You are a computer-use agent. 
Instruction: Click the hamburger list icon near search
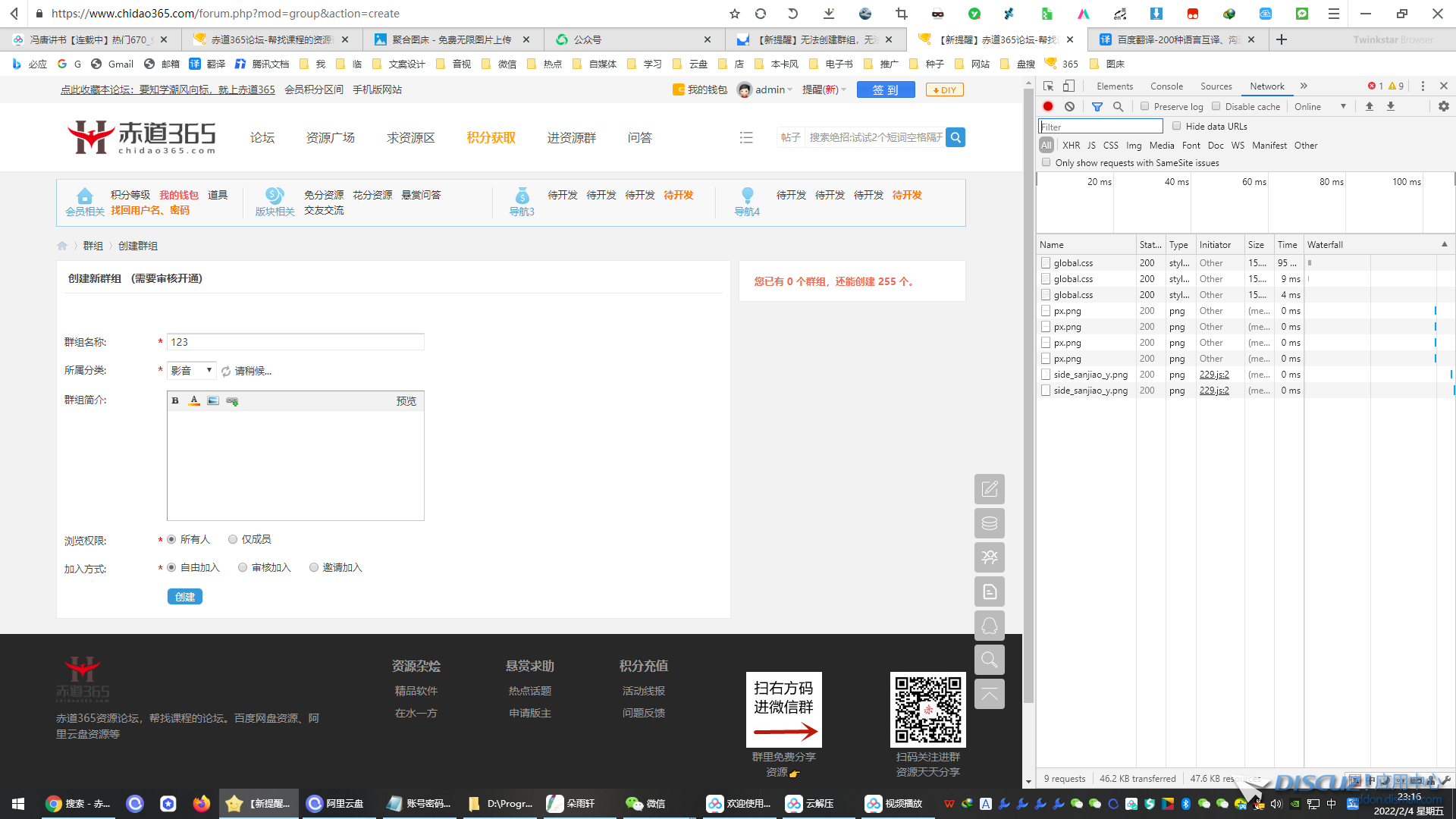click(746, 137)
